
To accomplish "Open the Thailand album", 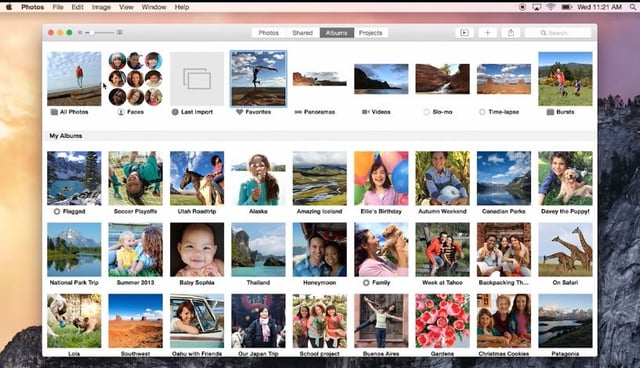I will click(x=258, y=249).
